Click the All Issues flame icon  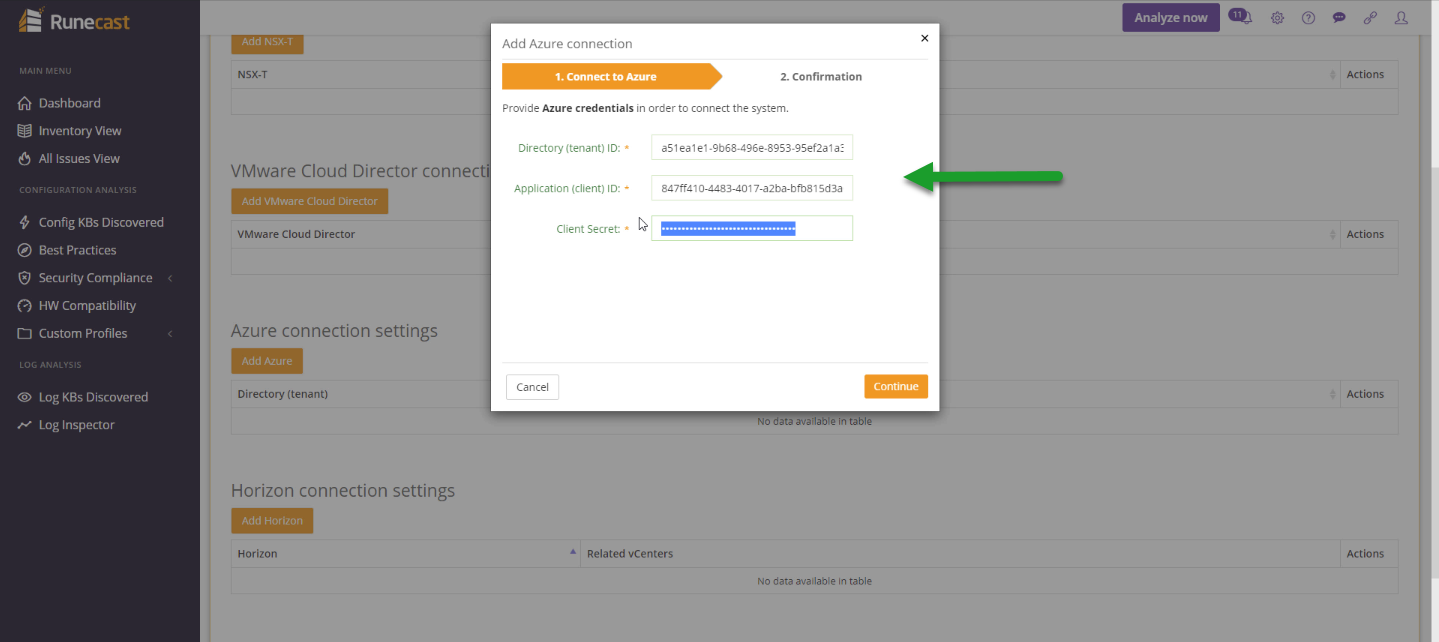pyautogui.click(x=25, y=158)
